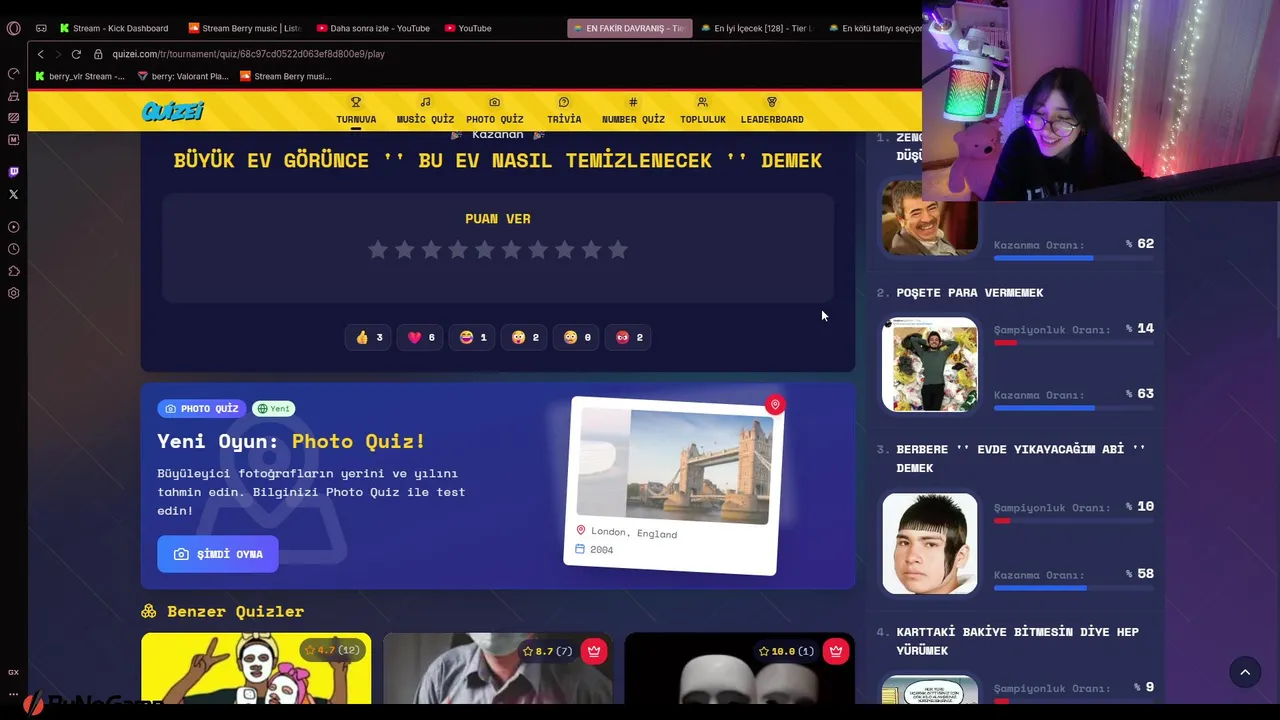
Task: Reload the quizei page
Action: pyautogui.click(x=76, y=54)
